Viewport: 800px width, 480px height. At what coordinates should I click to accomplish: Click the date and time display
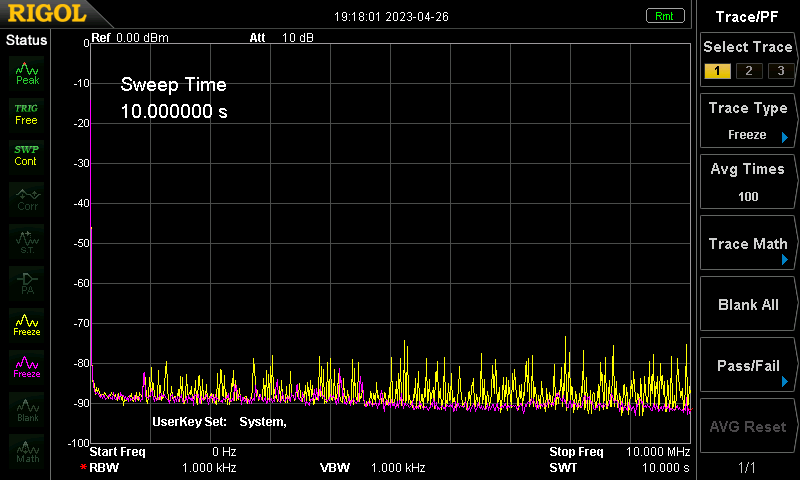click(x=391, y=17)
